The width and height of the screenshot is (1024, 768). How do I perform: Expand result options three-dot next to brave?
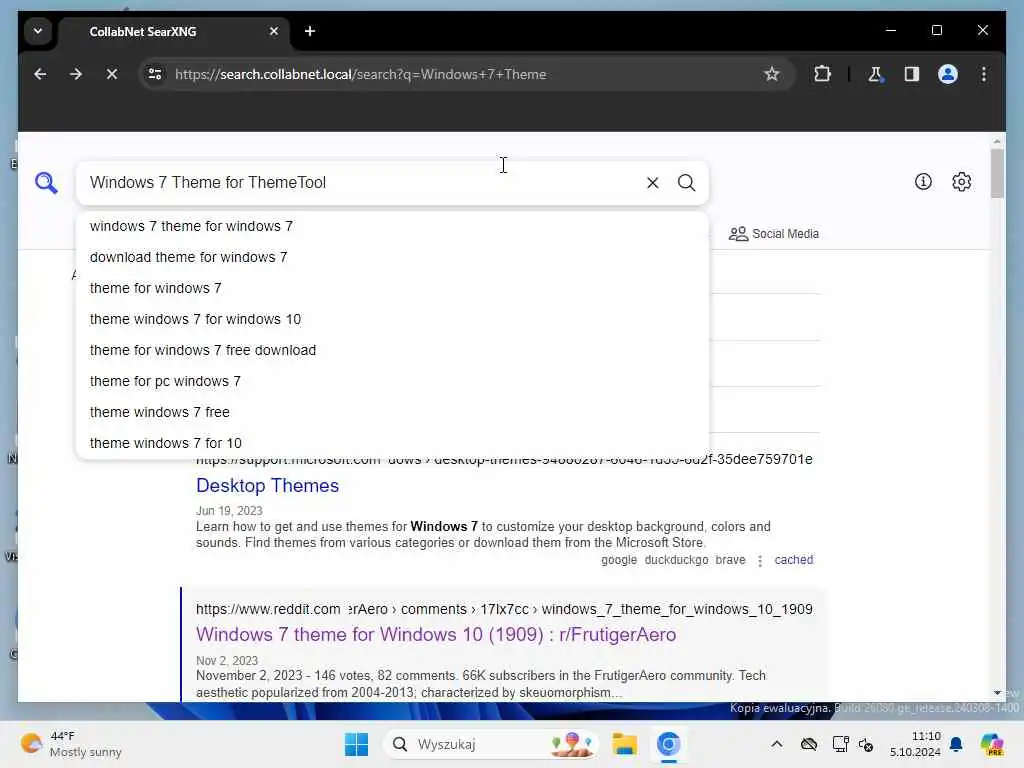tap(760, 560)
